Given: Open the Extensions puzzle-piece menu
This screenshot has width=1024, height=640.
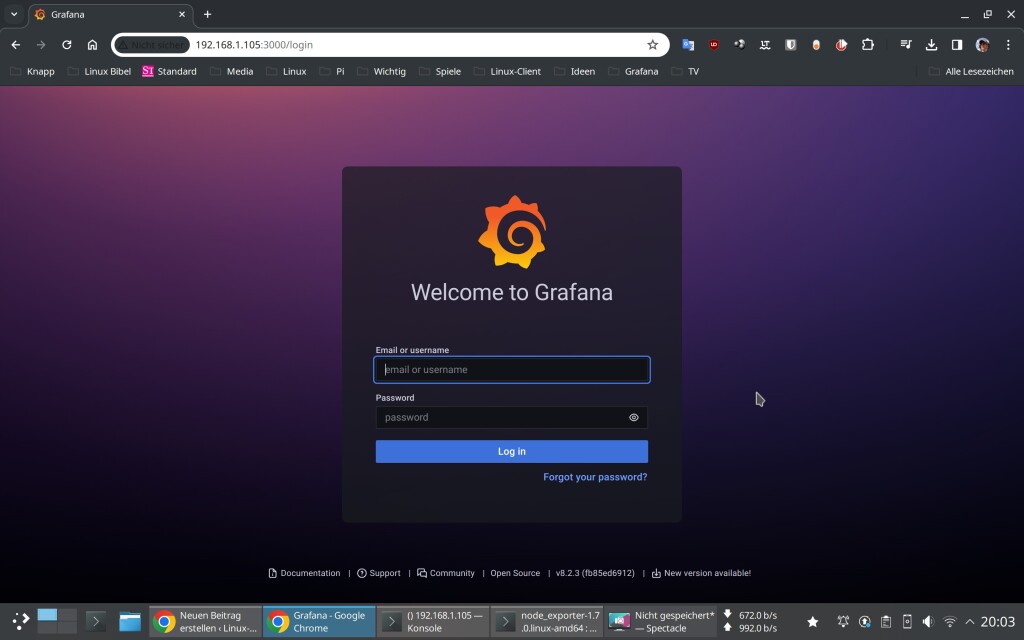Looking at the screenshot, I should [x=867, y=44].
